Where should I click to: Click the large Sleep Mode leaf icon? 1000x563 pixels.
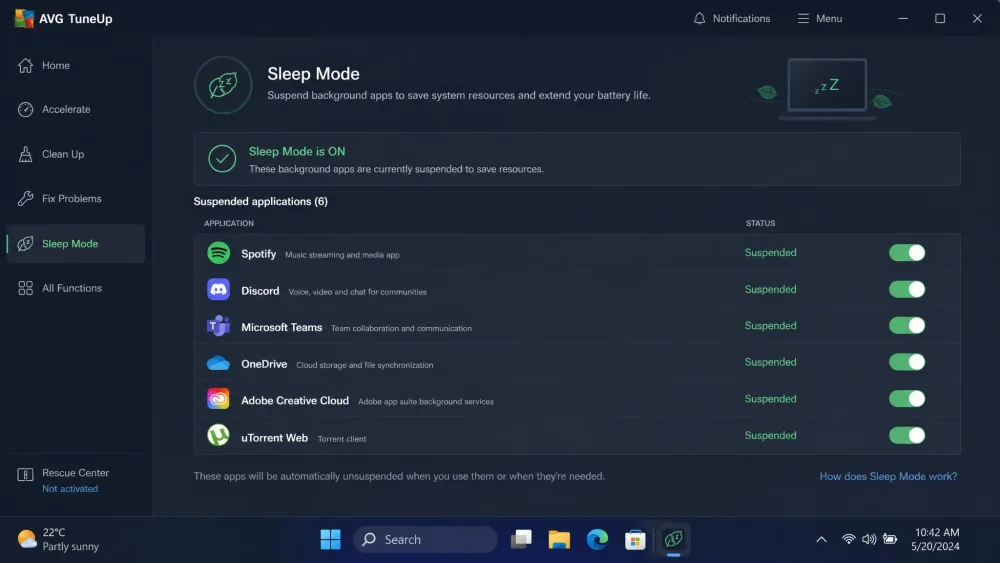[x=223, y=85]
